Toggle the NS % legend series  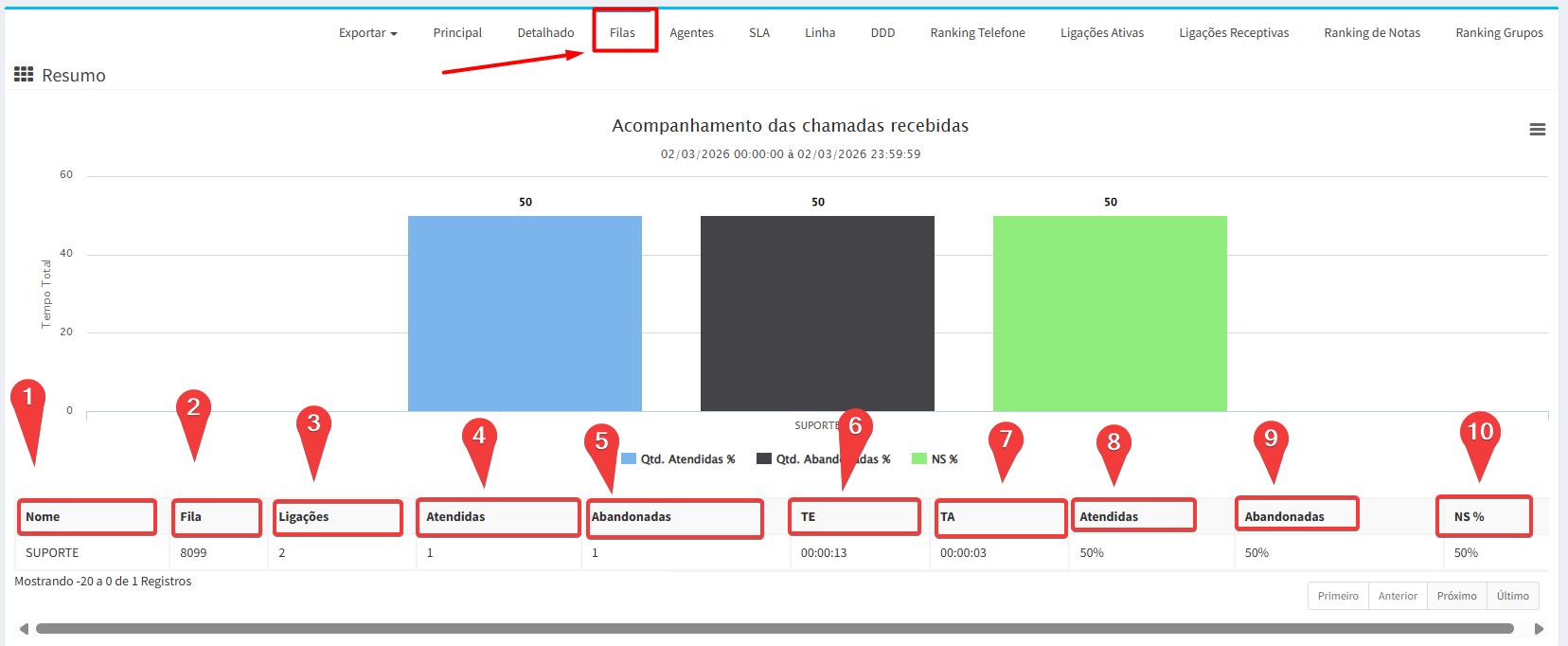click(x=944, y=459)
